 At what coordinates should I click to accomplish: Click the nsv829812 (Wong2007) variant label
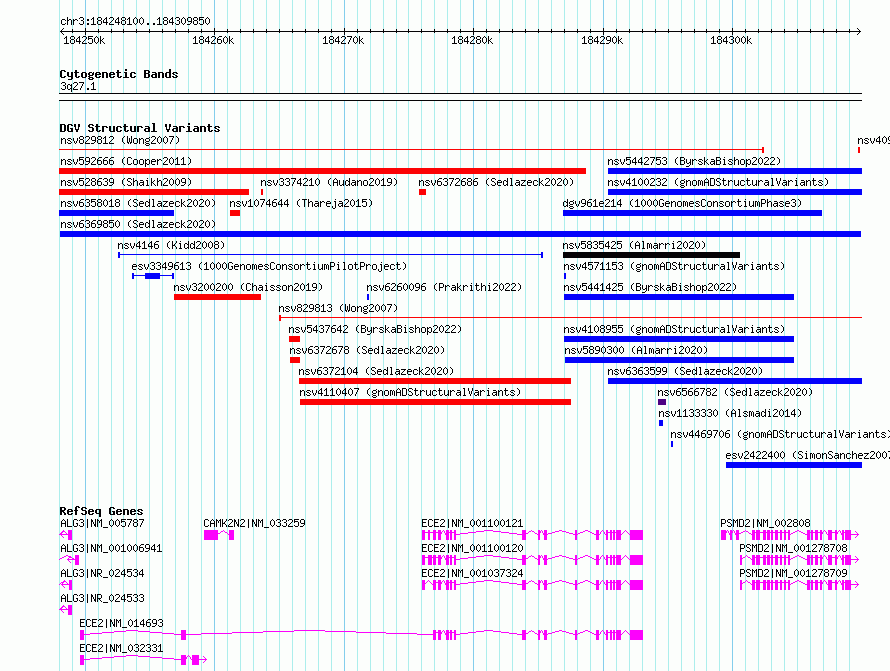(x=120, y=140)
